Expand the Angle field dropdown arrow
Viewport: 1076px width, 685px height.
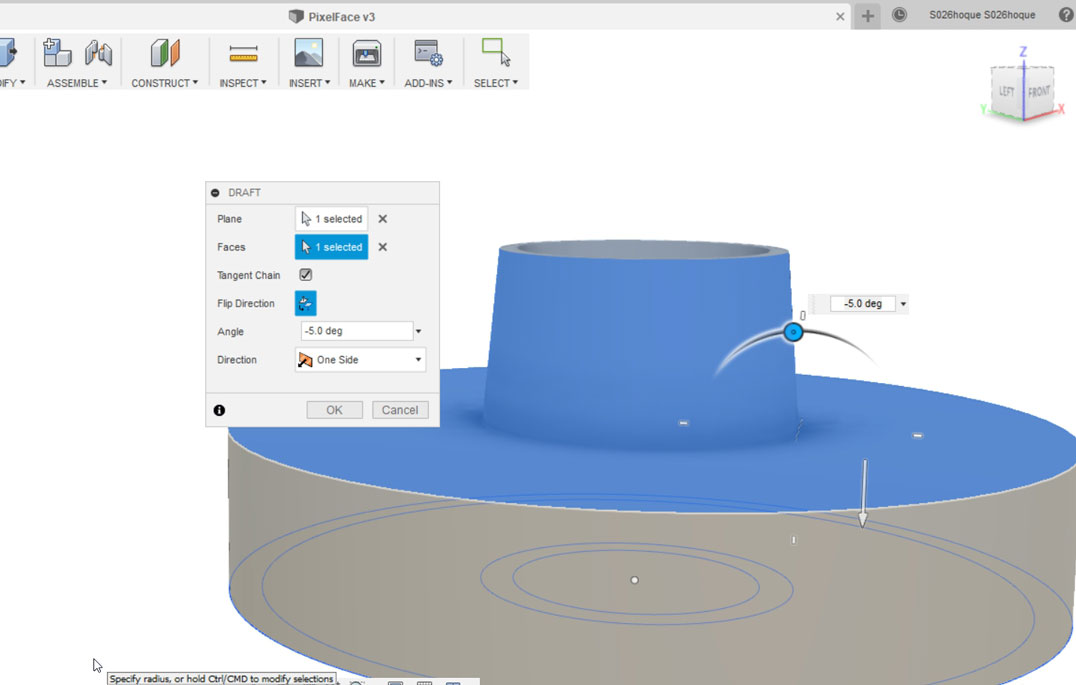point(419,332)
